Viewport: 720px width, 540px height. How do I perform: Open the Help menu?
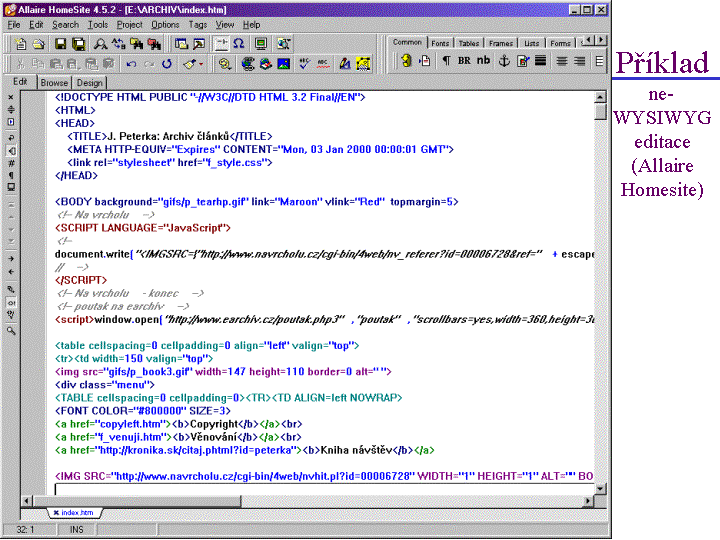coord(251,25)
